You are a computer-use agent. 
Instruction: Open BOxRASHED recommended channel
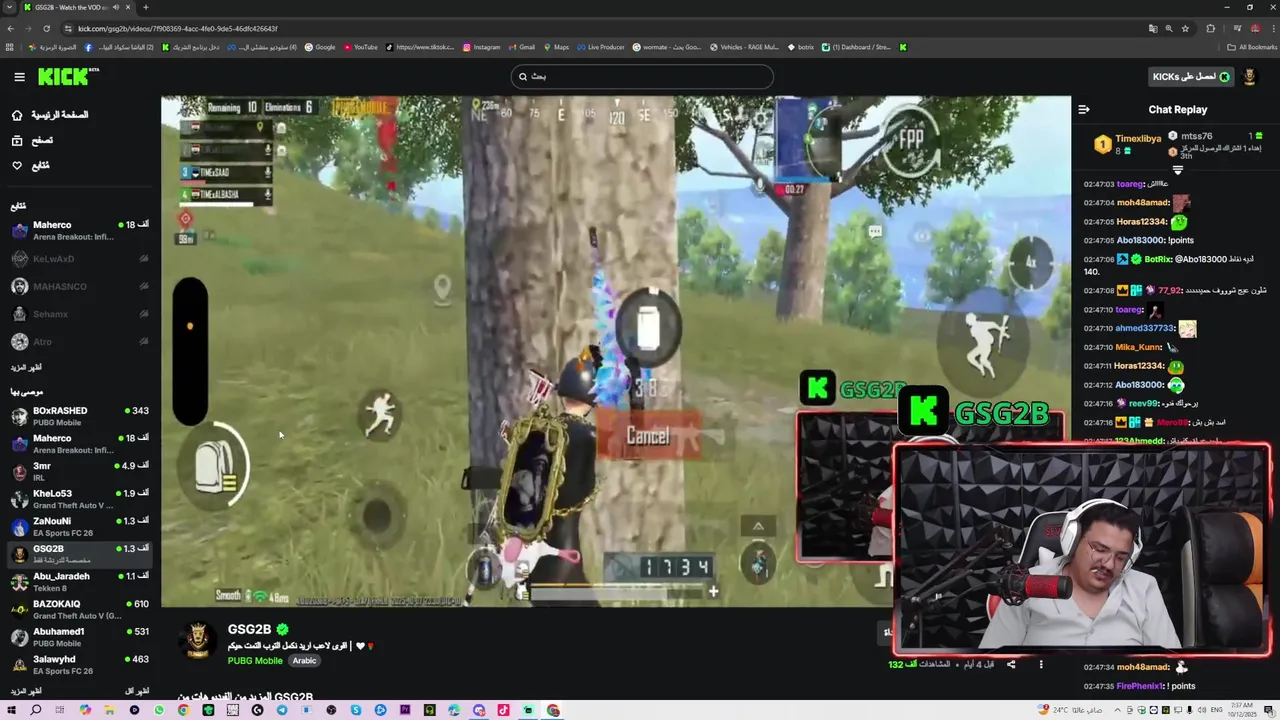pyautogui.click(x=80, y=416)
